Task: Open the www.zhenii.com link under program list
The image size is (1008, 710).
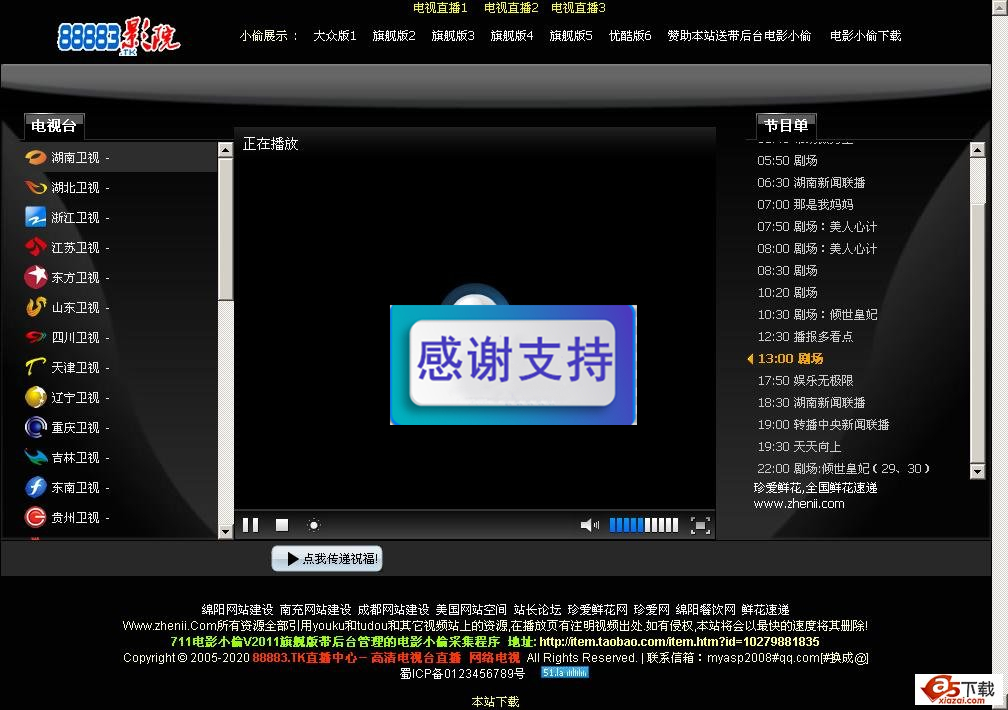Action: click(x=799, y=504)
